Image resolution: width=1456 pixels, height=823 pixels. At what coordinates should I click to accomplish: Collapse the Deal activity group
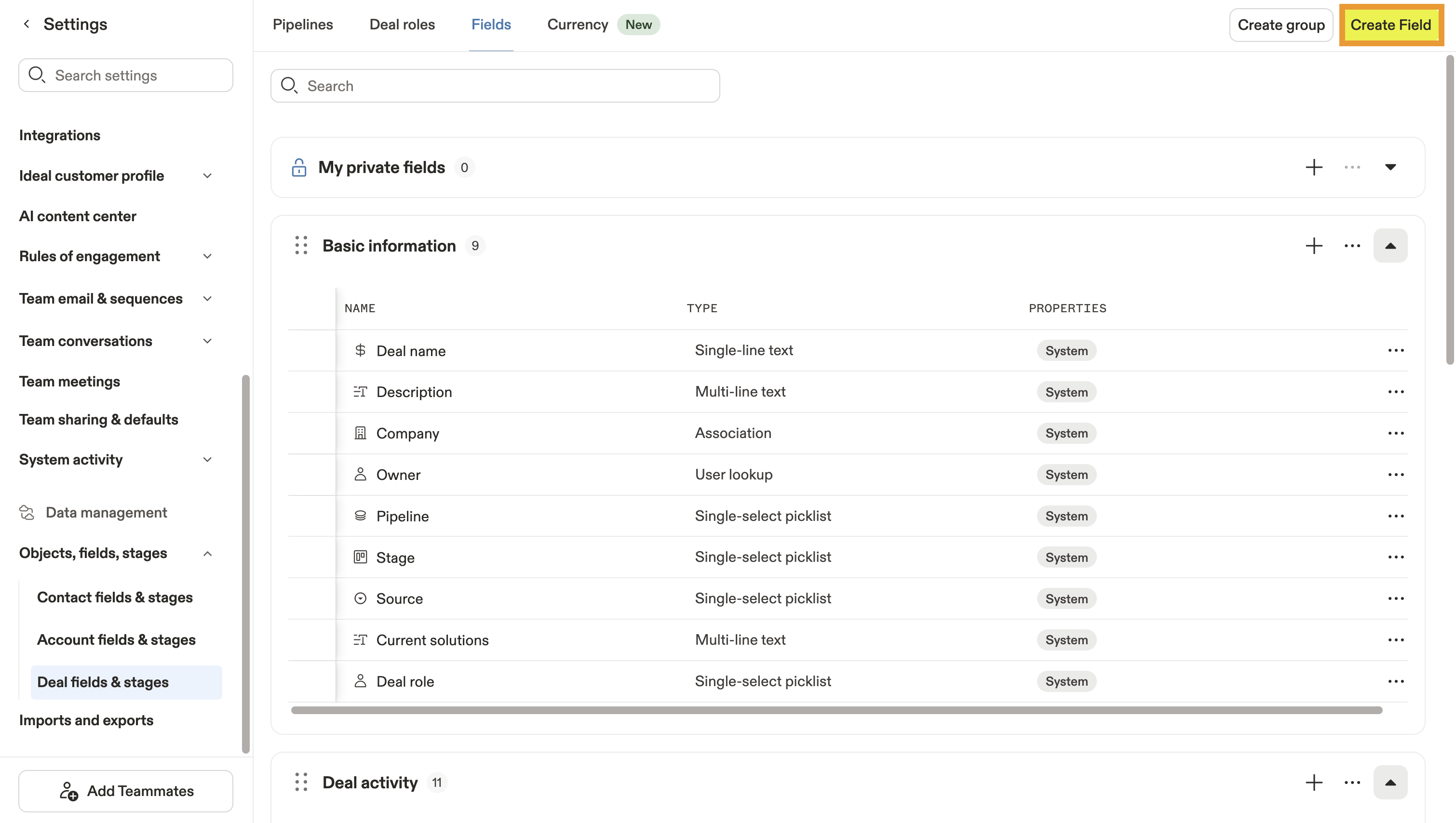[1390, 783]
